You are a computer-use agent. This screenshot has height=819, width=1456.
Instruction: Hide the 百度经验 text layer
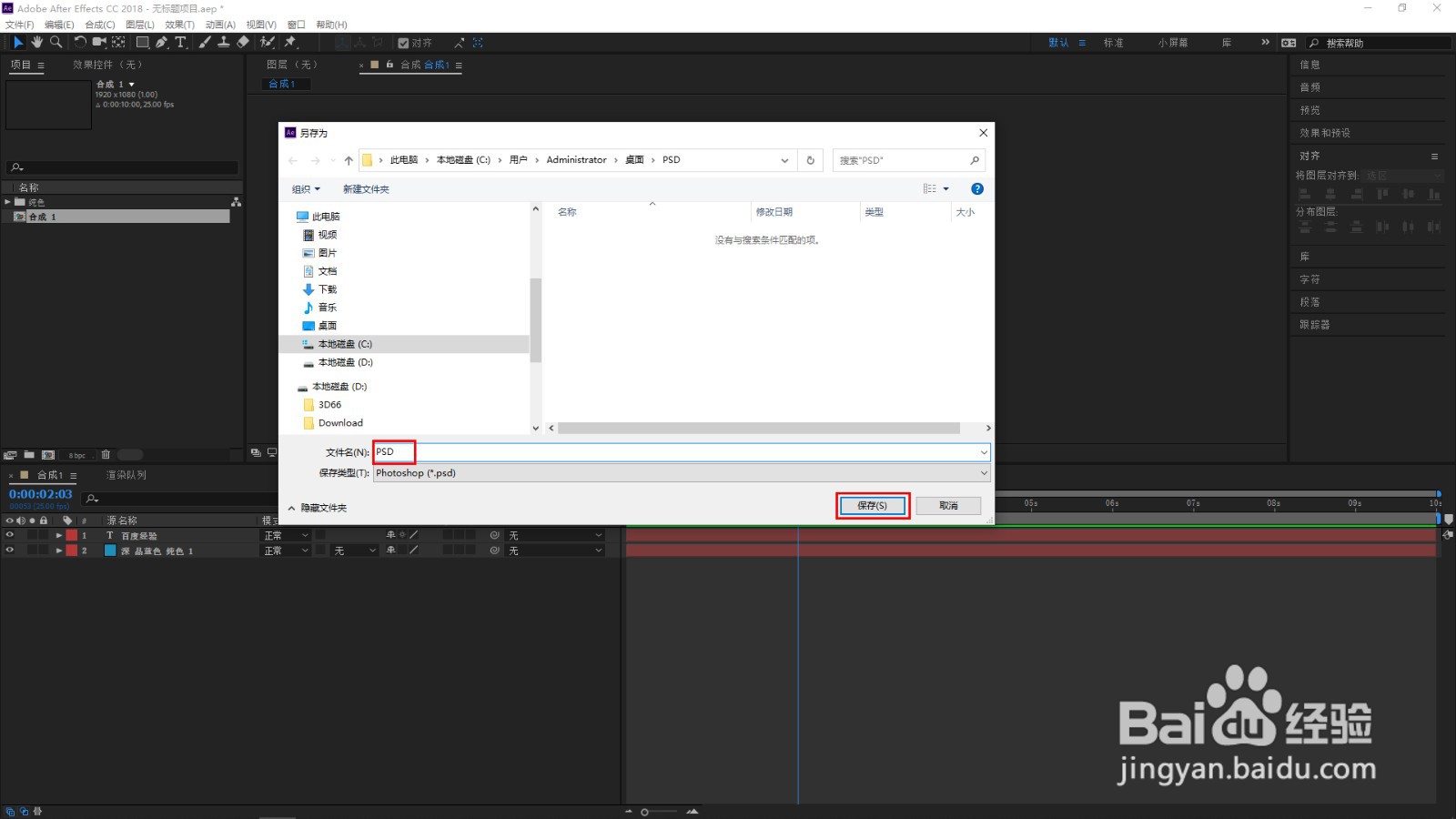[9, 535]
